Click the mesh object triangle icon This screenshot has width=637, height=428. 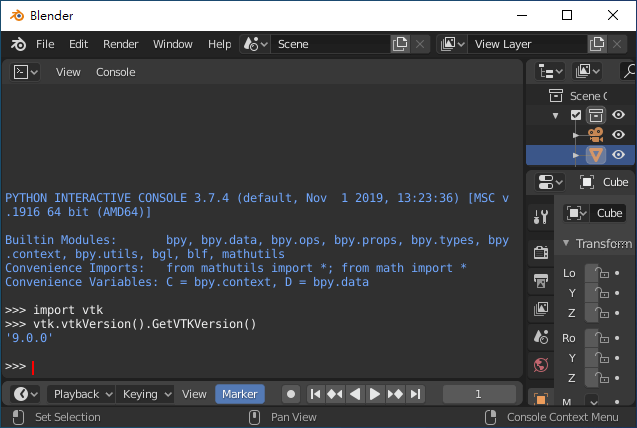[596, 155]
